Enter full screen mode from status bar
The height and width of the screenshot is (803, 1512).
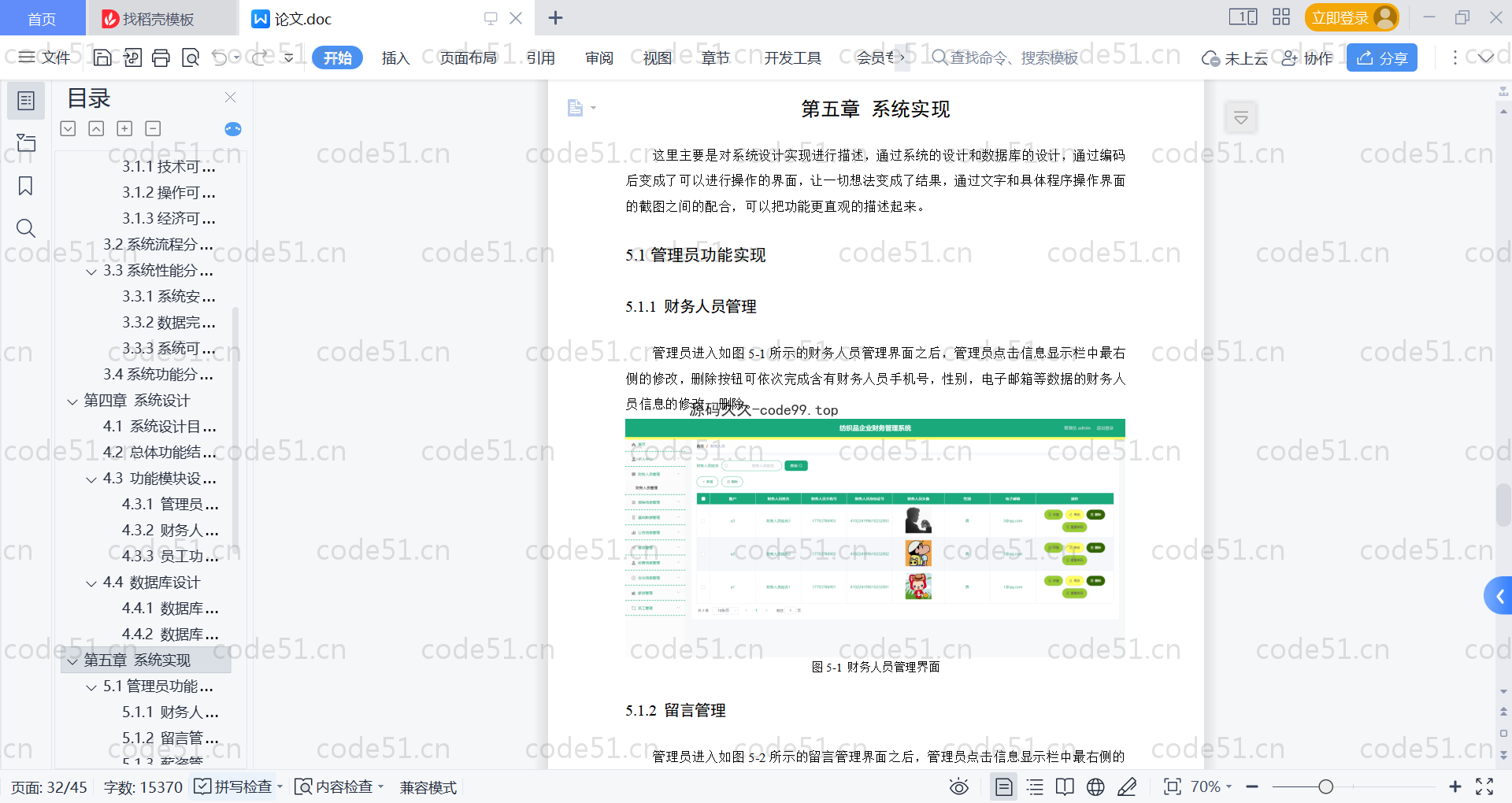point(1484,786)
